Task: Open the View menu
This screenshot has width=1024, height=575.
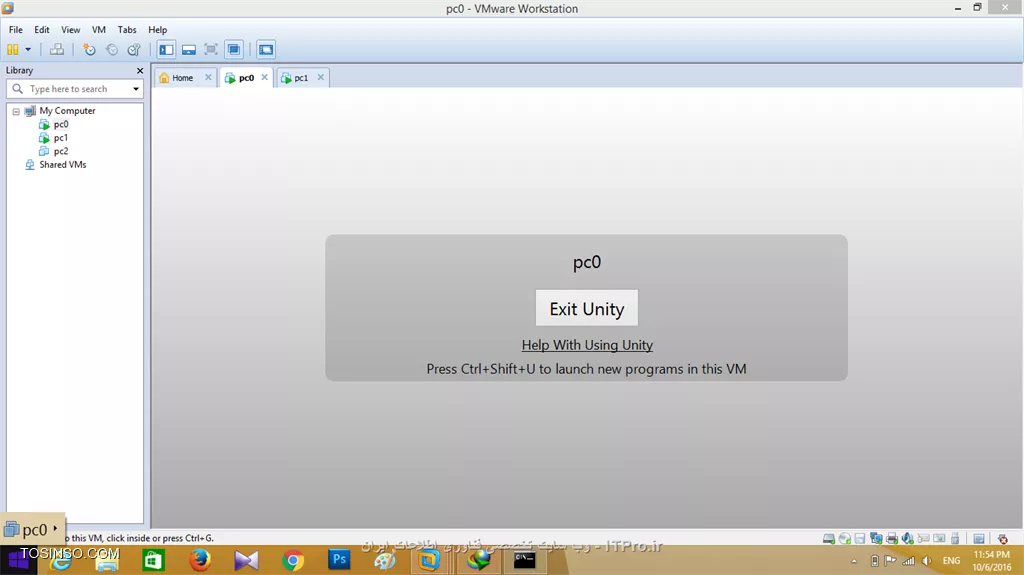Action: coord(71,29)
